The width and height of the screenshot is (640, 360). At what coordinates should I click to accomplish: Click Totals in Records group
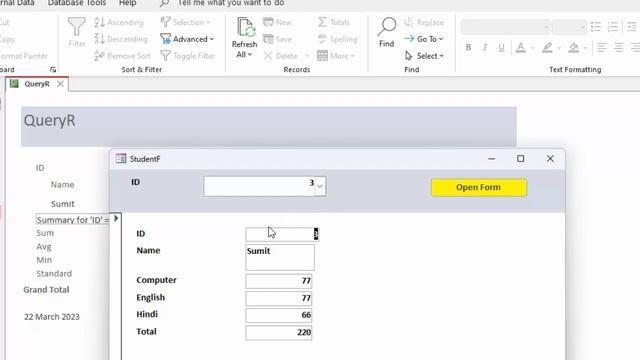coord(334,22)
